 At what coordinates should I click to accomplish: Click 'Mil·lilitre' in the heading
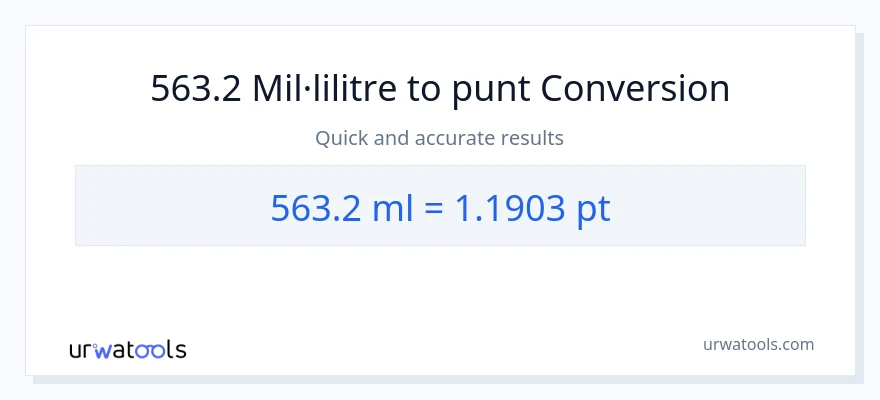coord(309,90)
